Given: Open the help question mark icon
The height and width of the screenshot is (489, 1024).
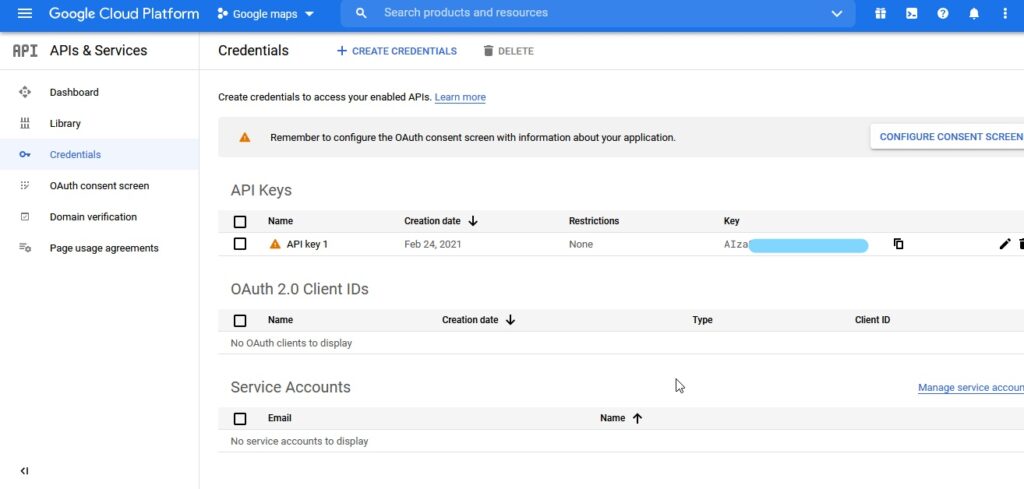Looking at the screenshot, I should (942, 14).
